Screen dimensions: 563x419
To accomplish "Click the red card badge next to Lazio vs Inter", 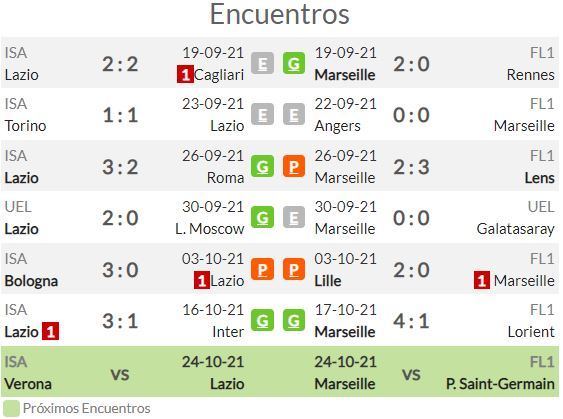I will point(50,331).
